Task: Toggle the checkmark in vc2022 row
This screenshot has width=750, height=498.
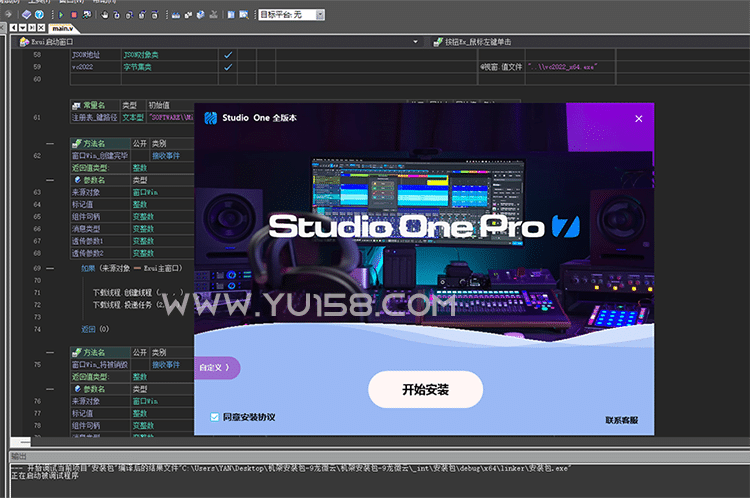Action: pos(228,67)
